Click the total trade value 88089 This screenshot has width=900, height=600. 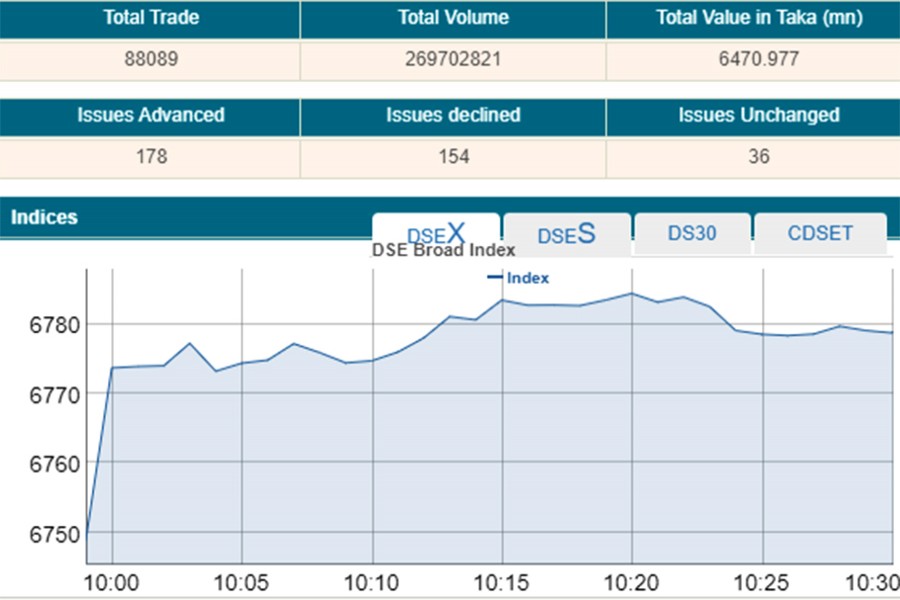[150, 59]
